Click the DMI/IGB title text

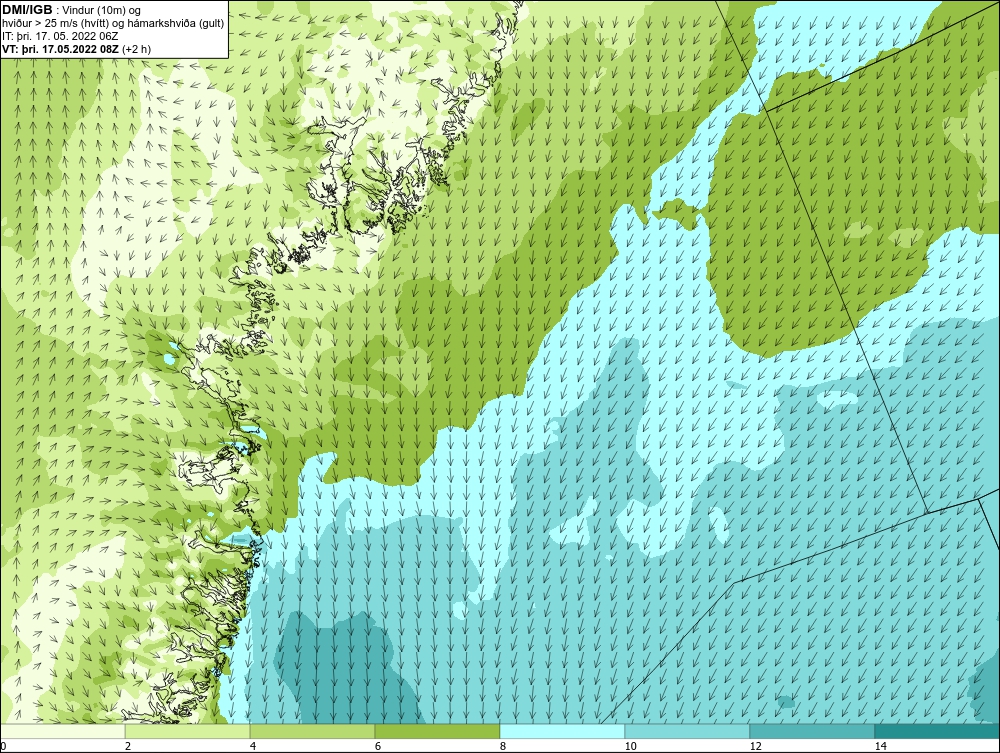point(27,10)
